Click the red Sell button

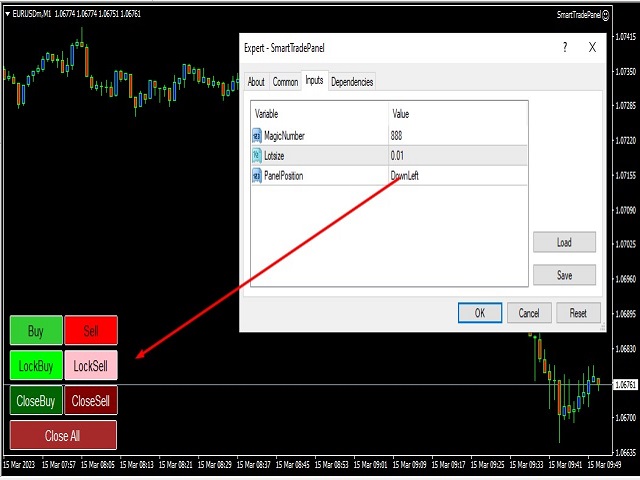tap(91, 330)
